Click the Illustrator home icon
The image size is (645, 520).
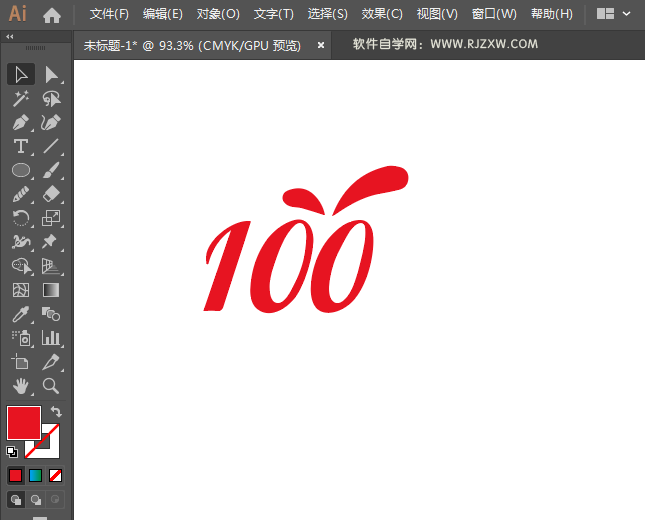[x=52, y=15]
